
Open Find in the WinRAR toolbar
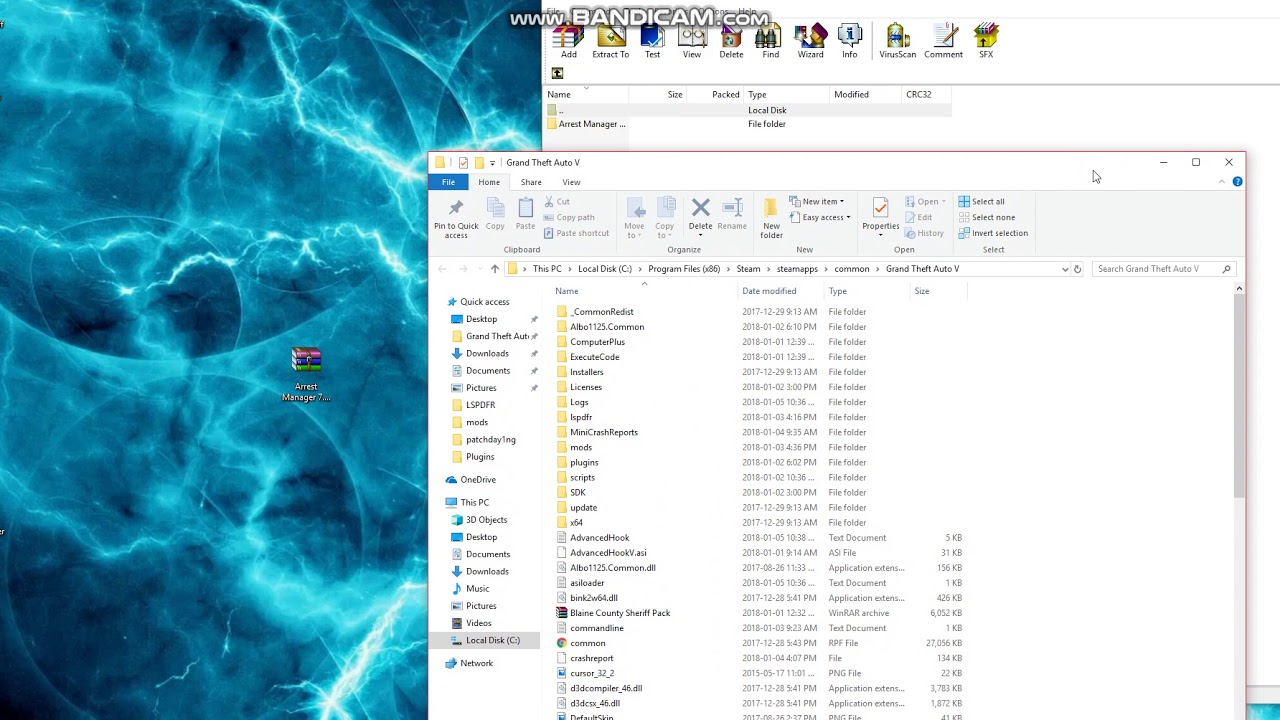[770, 41]
